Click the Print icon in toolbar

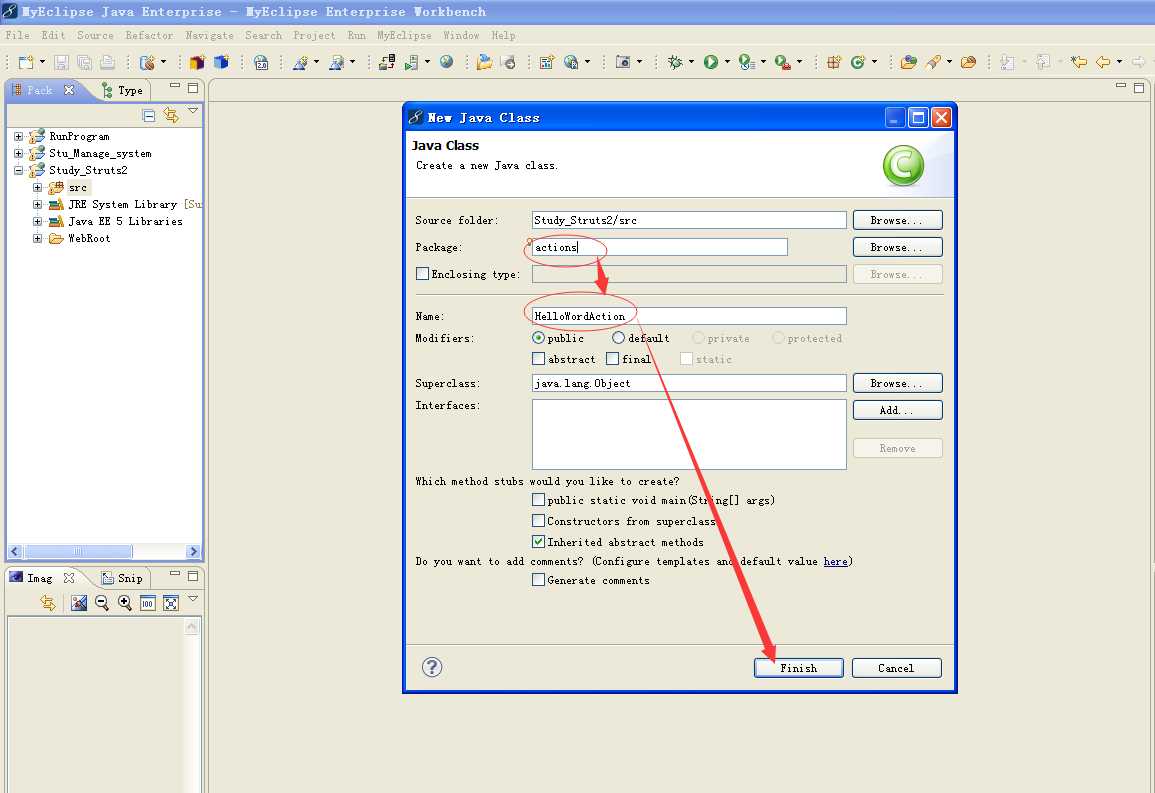tap(108, 63)
